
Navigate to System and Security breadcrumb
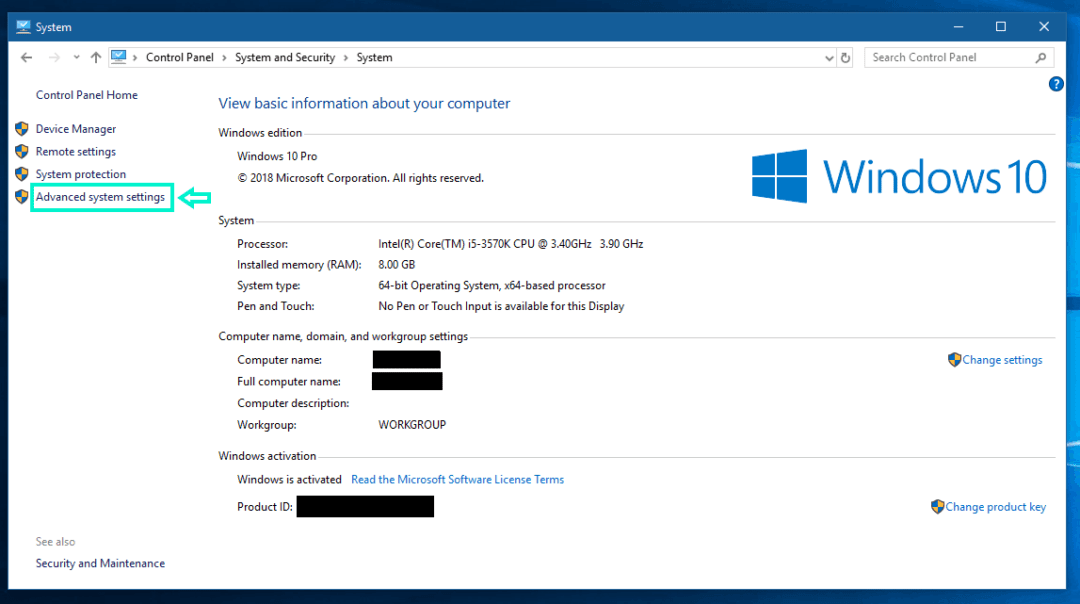coord(286,57)
